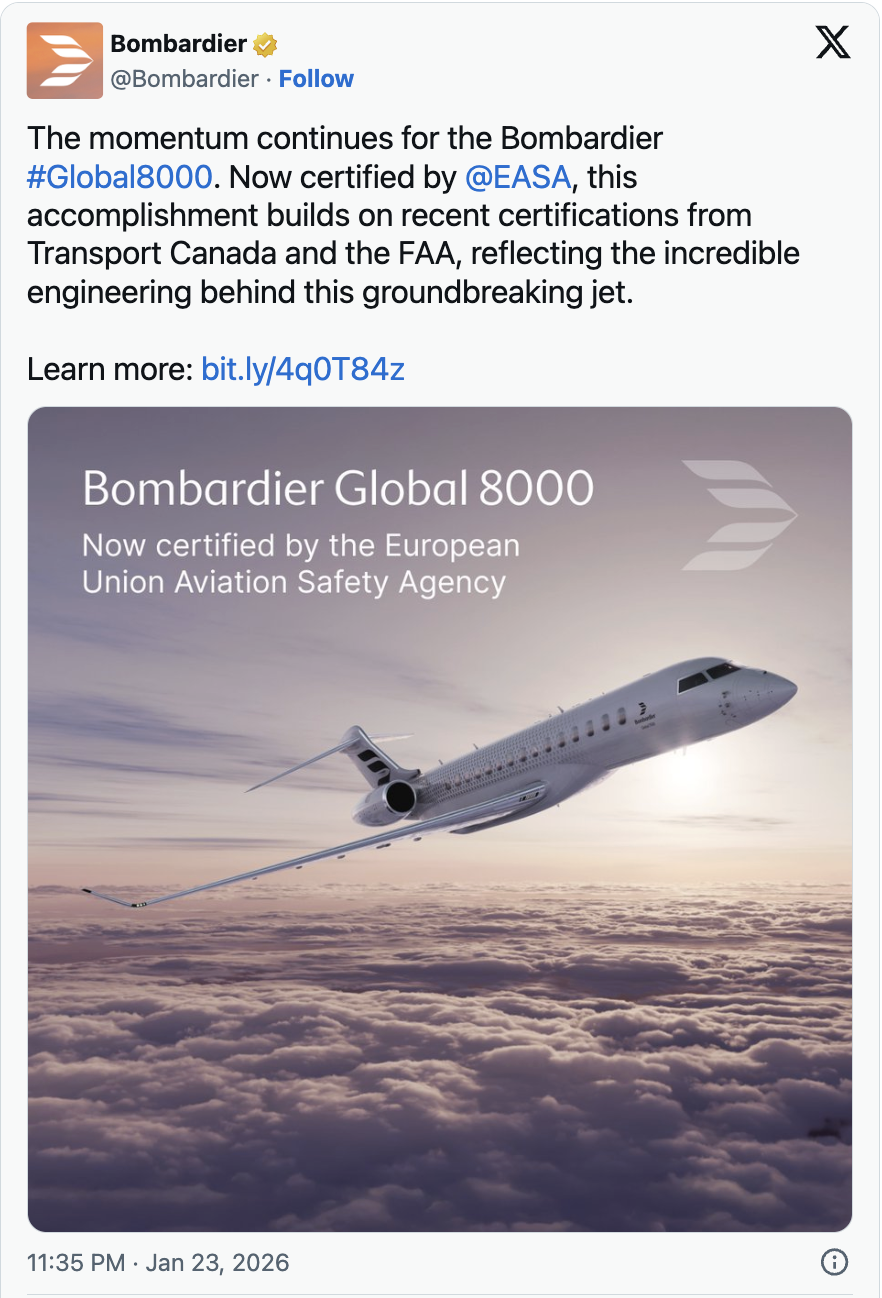Image resolution: width=882 pixels, height=1298 pixels.
Task: Open the tweet info icon
Action: pos(833,1262)
